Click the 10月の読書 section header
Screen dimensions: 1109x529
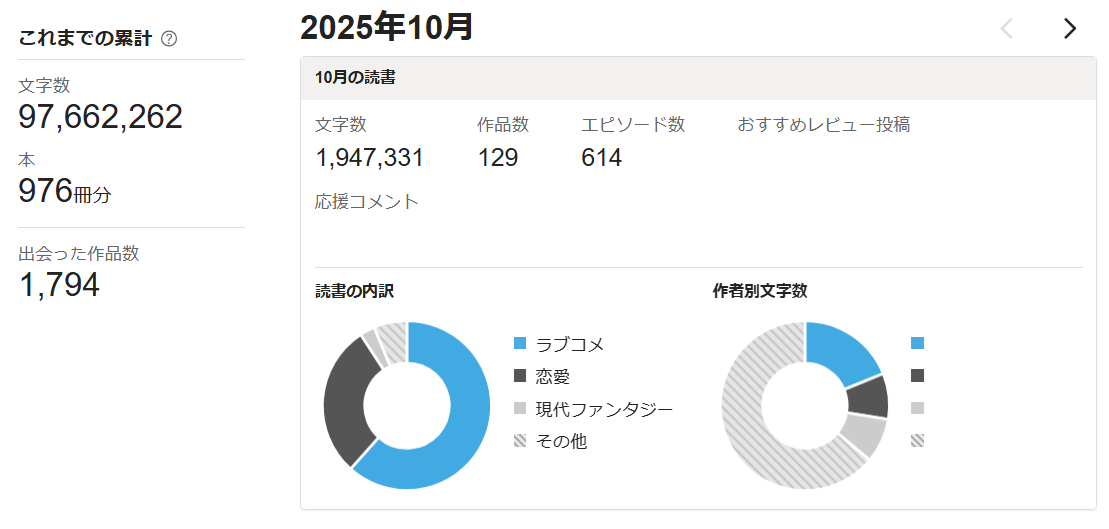(355, 78)
